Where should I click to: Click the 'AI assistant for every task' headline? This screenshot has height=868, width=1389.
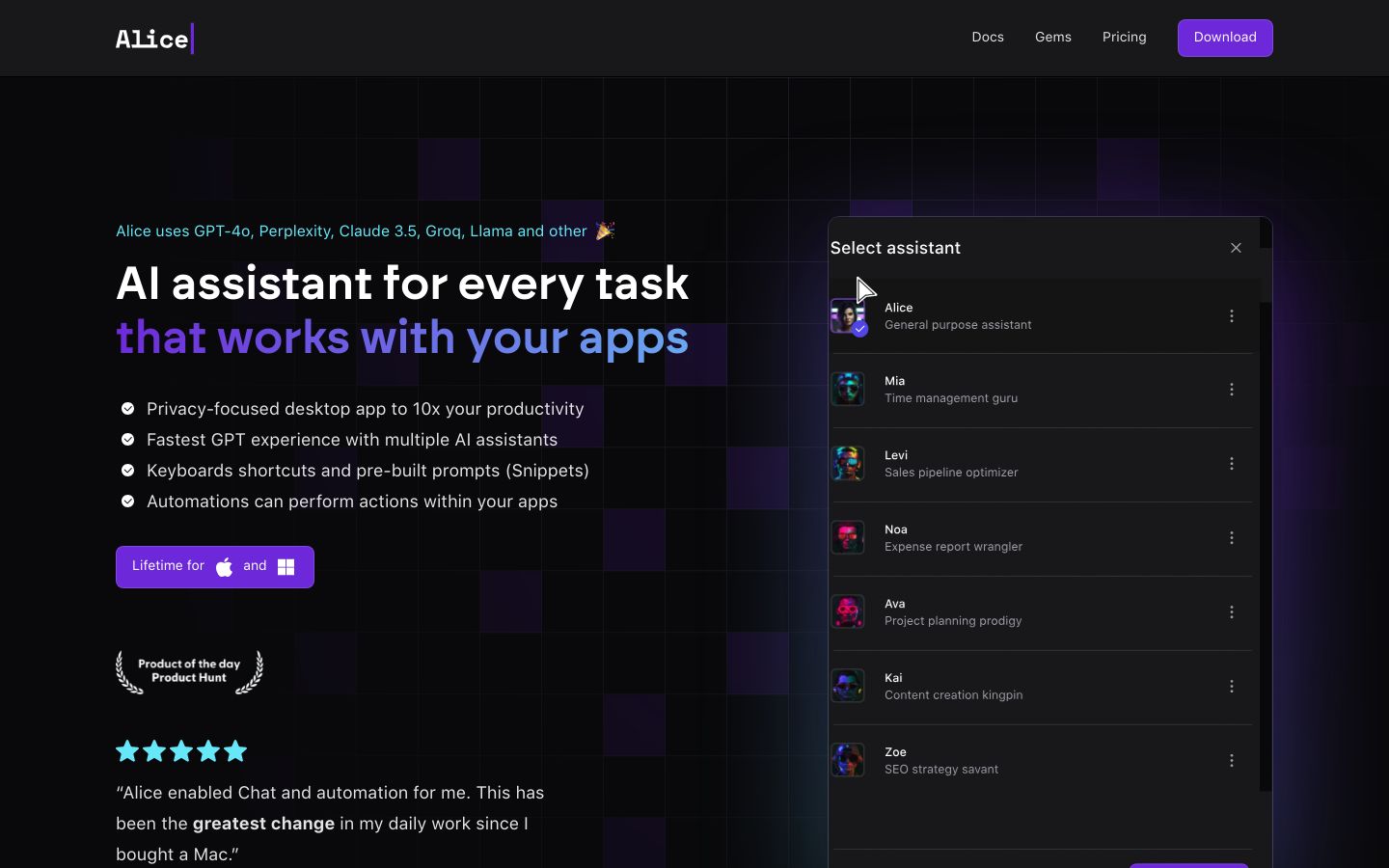402,284
